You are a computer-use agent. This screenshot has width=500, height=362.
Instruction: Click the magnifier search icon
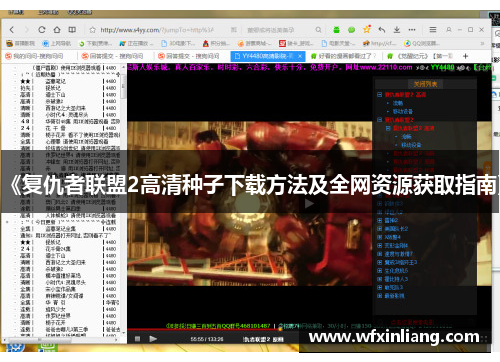point(318,30)
